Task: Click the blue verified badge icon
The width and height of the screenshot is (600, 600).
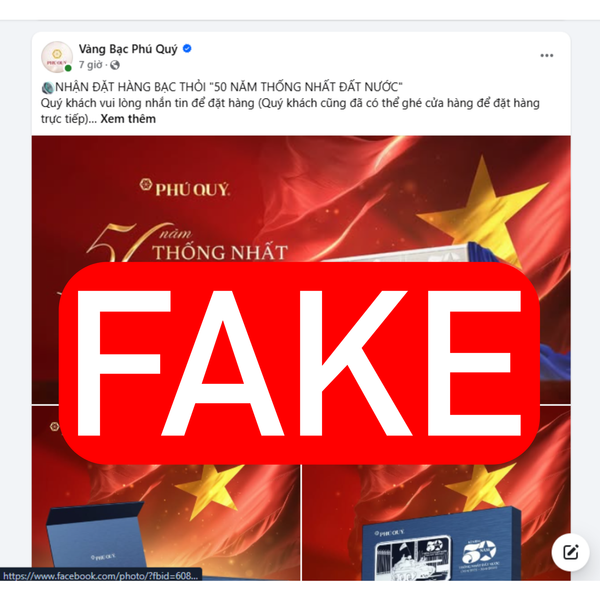Action: [x=187, y=49]
